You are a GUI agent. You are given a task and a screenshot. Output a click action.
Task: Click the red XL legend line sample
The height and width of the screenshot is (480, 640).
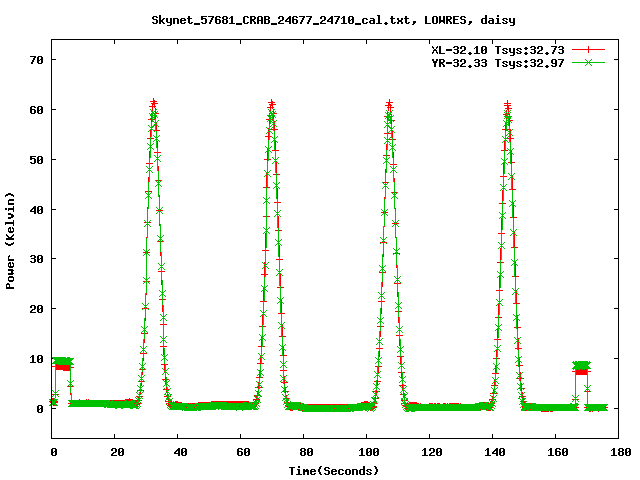click(588, 50)
